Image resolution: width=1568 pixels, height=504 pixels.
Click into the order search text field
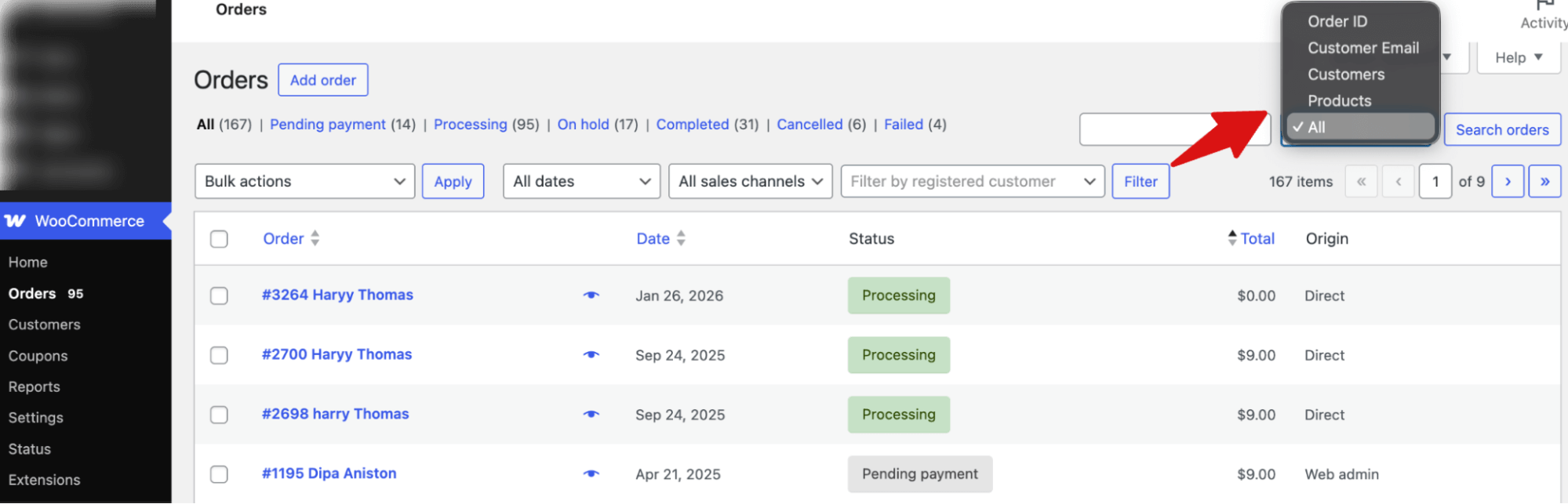[1175, 129]
